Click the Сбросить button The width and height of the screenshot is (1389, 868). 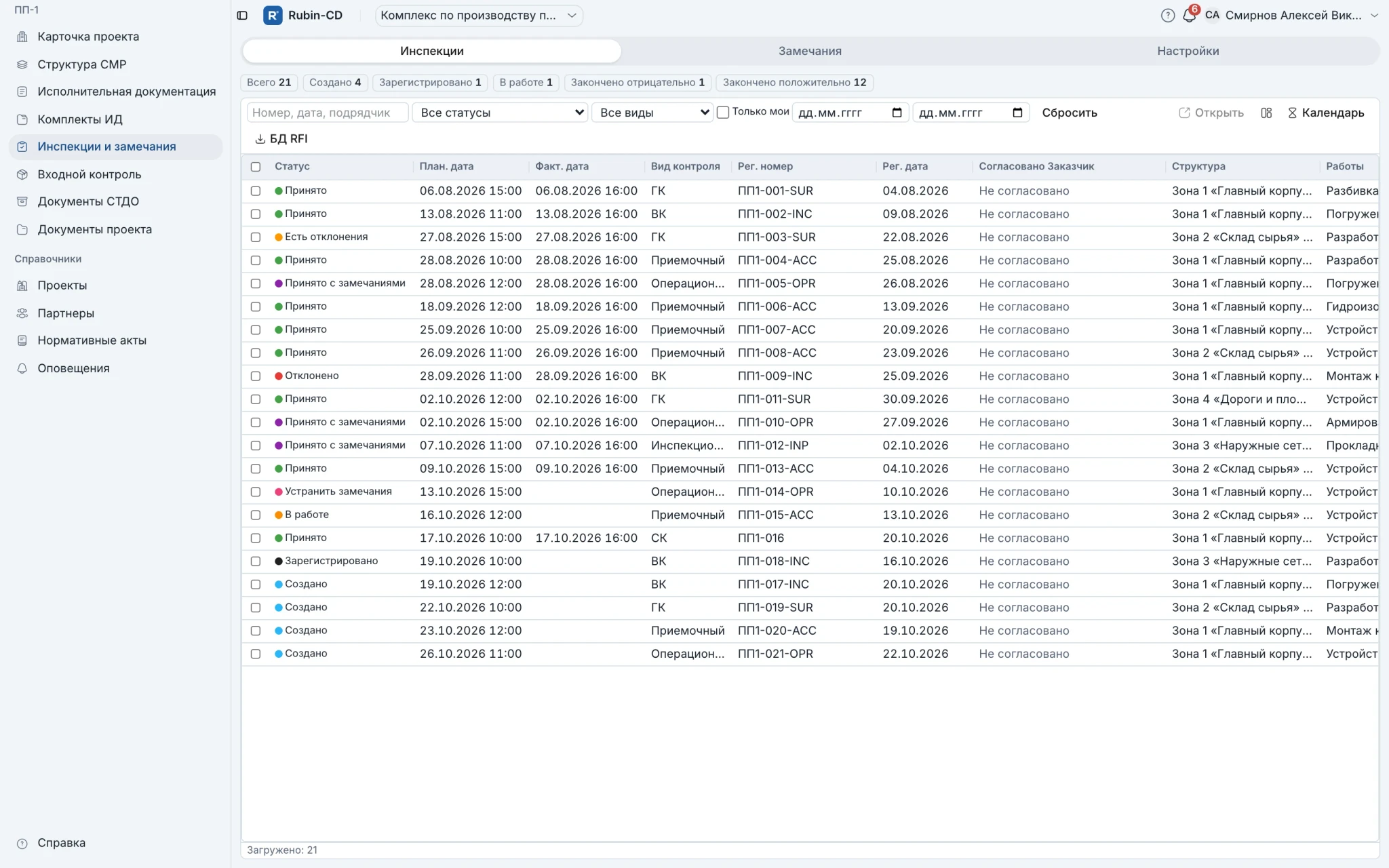[1070, 113]
